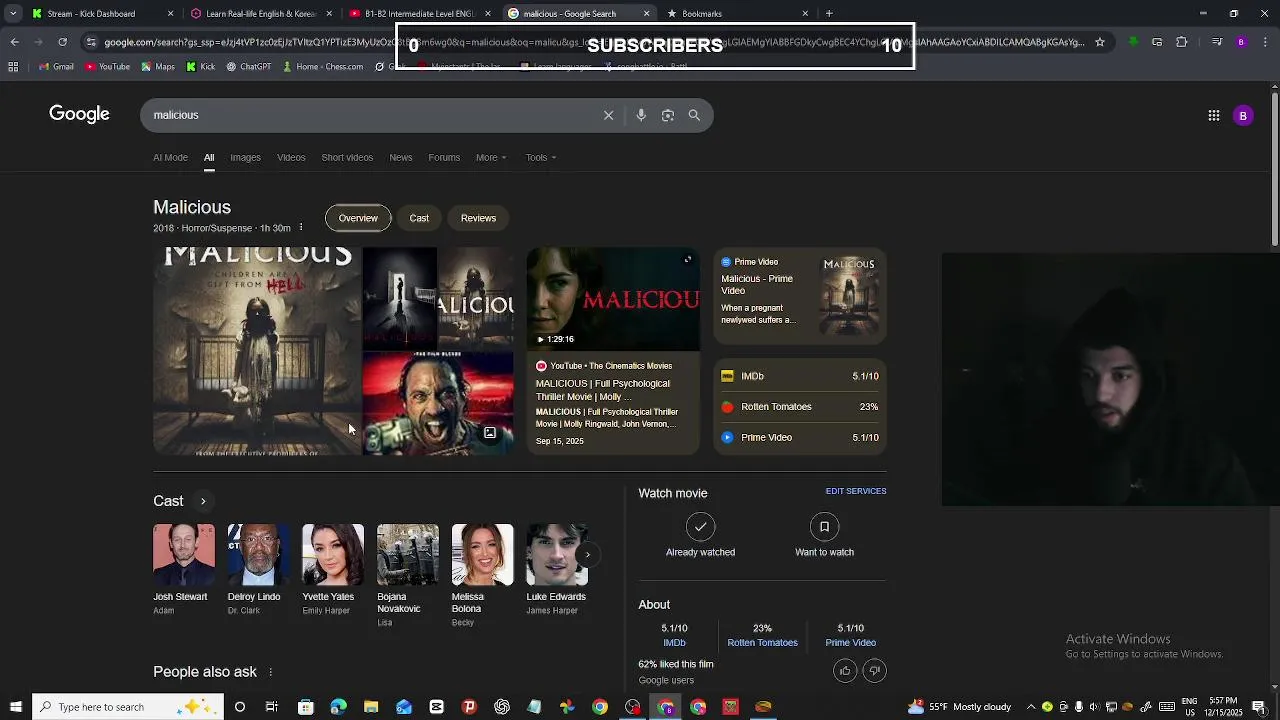Image resolution: width=1280 pixels, height=720 pixels.
Task: Open main Malicious movie poster image
Action: point(257,351)
